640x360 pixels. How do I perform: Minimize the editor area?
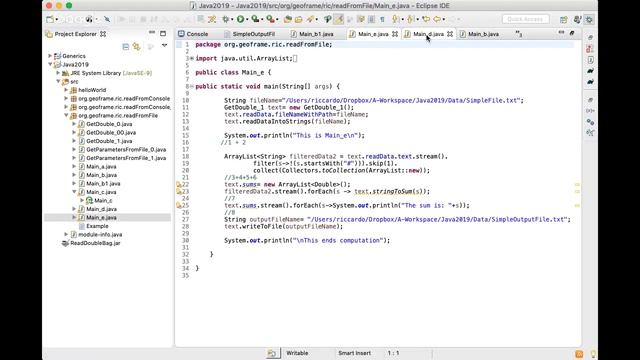561,33
